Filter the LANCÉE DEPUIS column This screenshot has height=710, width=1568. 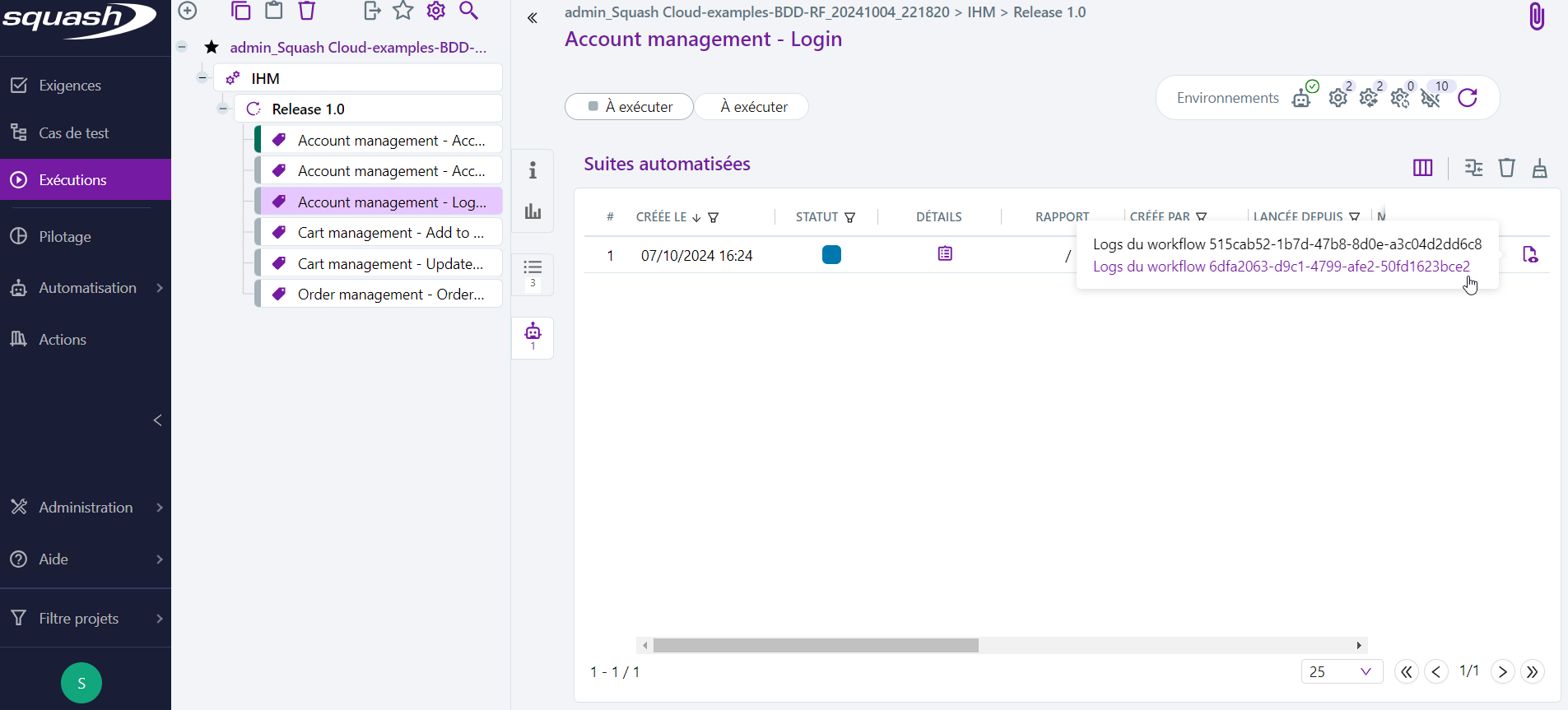1355,217
